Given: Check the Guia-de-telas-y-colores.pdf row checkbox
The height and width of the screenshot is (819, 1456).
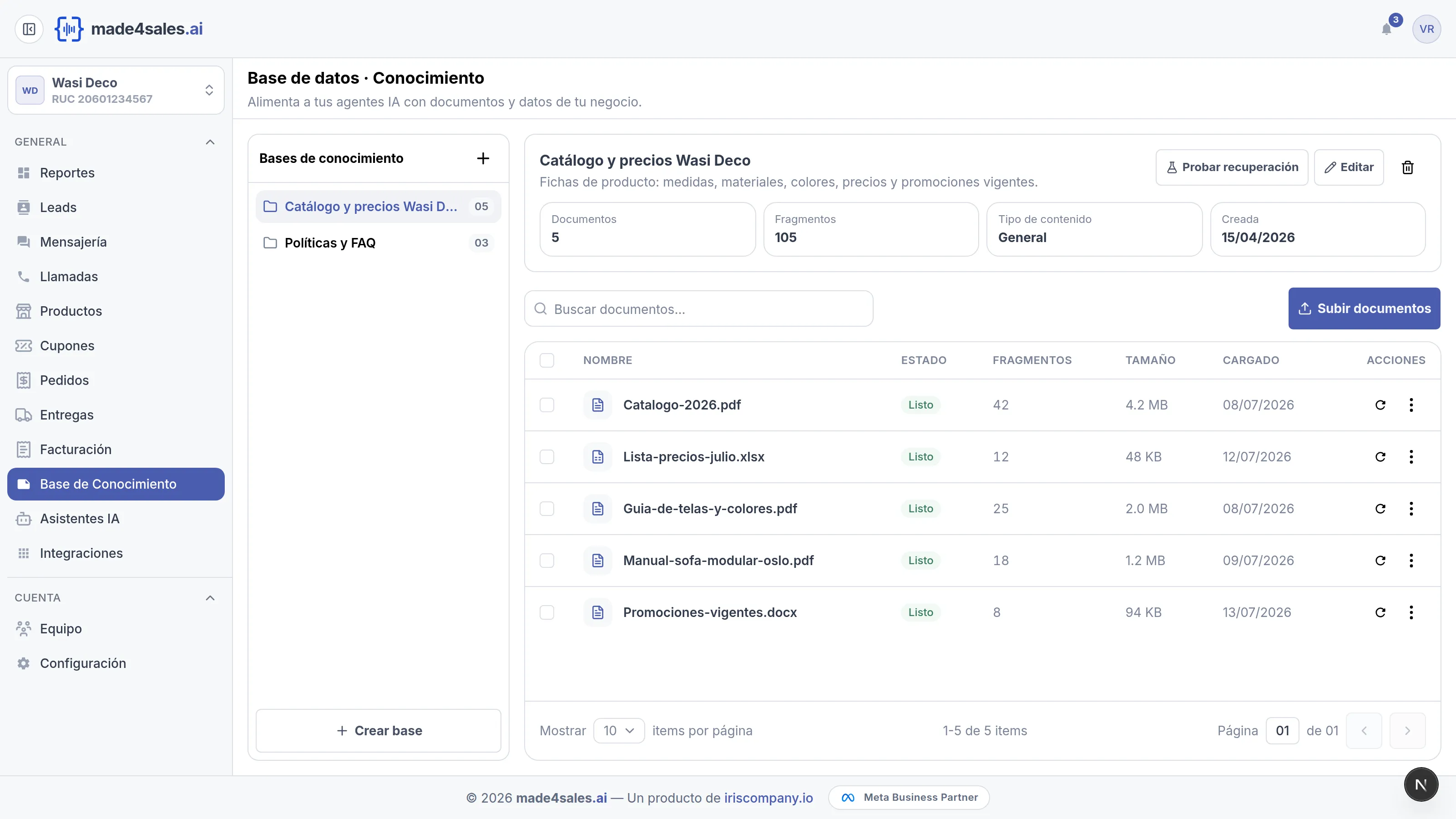Looking at the screenshot, I should pos(546,509).
